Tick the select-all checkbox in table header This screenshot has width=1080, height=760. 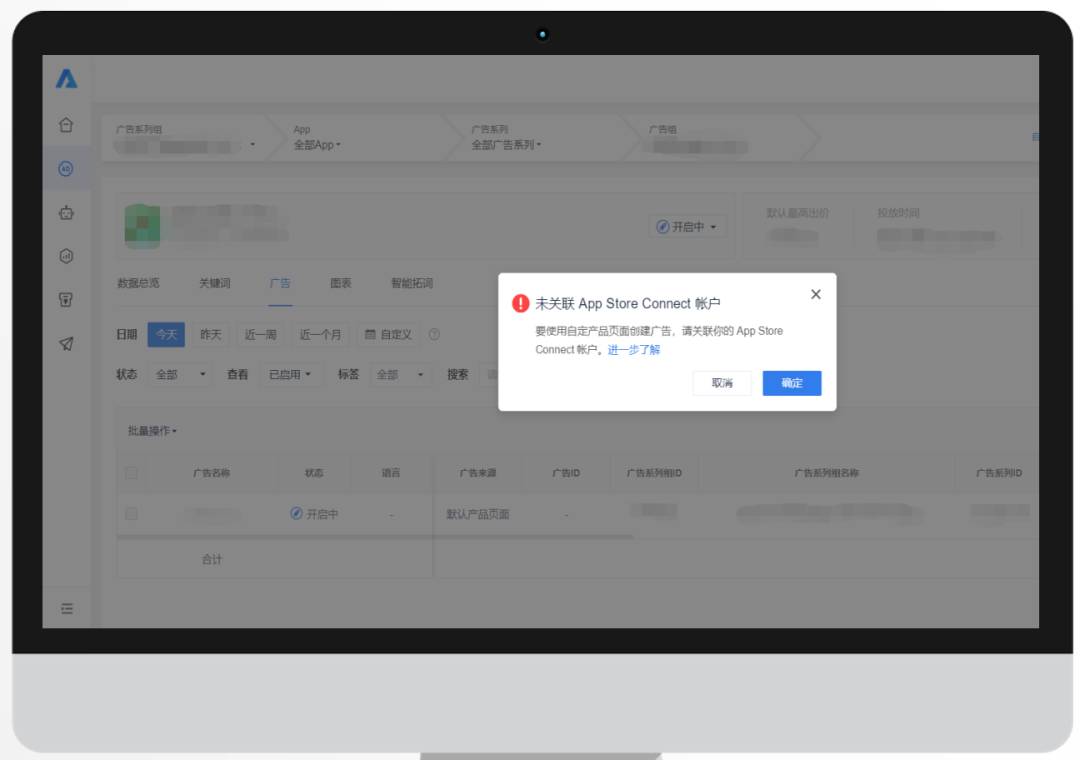click(132, 473)
